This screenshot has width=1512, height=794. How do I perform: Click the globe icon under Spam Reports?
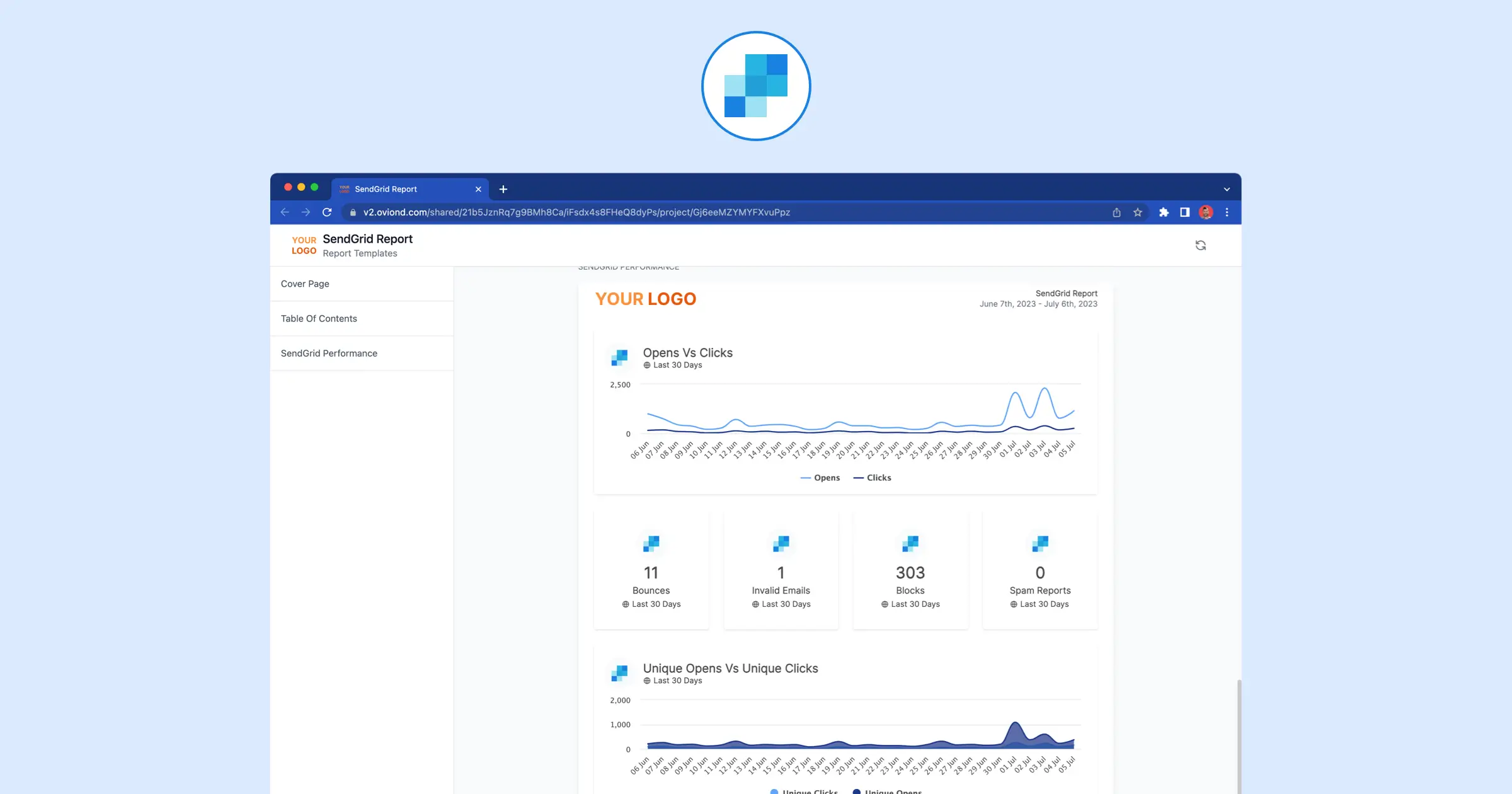[x=1014, y=604]
